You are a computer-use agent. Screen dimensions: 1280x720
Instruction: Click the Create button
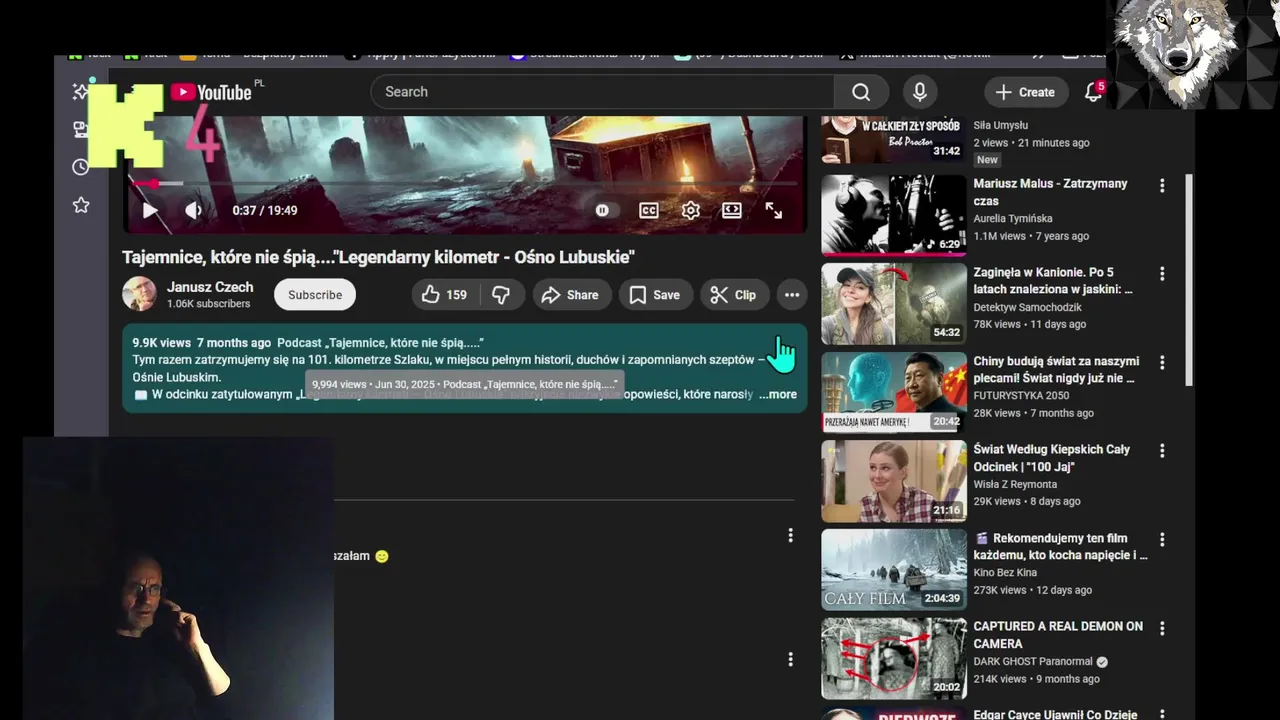point(1025,92)
